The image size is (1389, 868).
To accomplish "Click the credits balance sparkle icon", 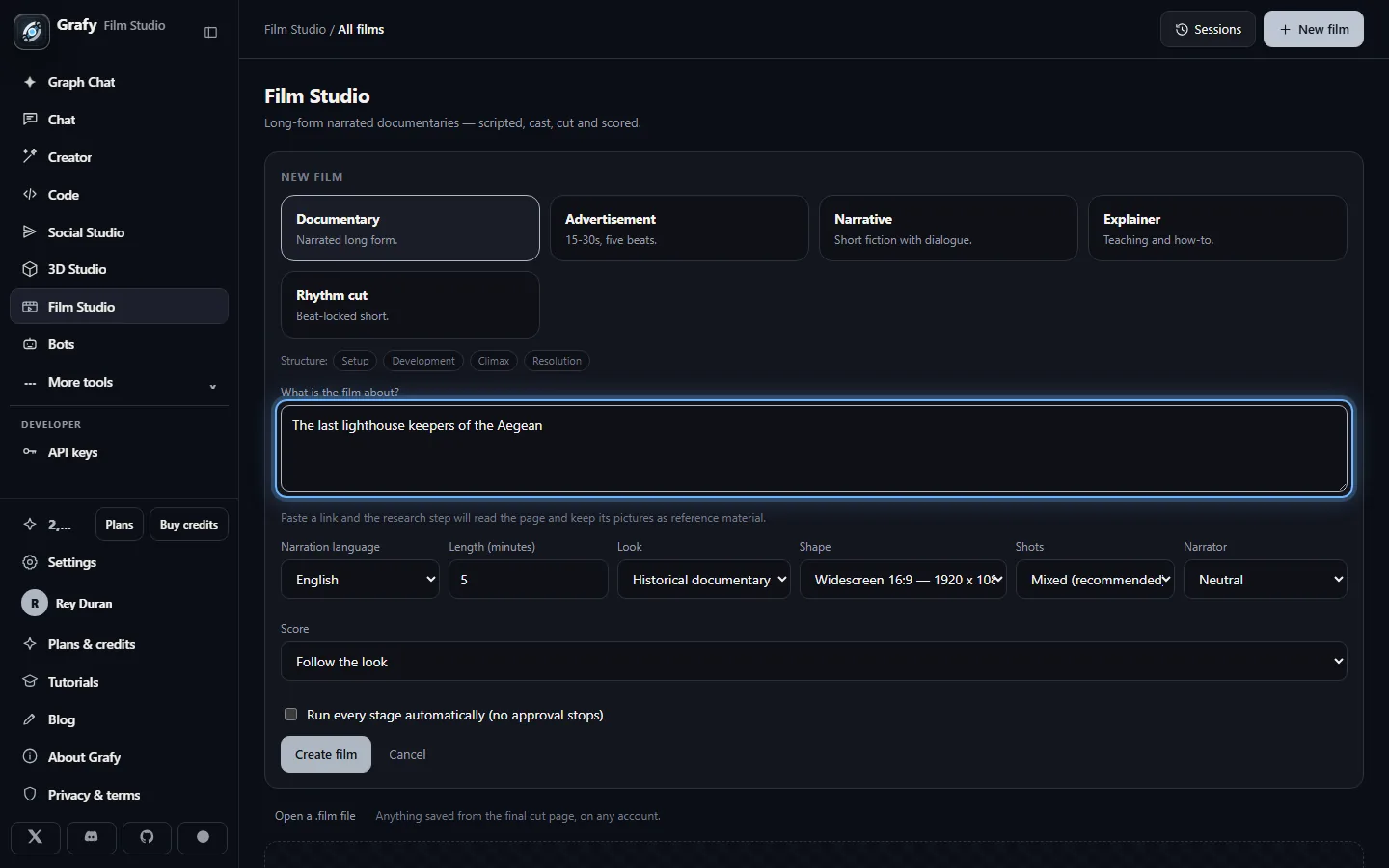I will point(30,525).
